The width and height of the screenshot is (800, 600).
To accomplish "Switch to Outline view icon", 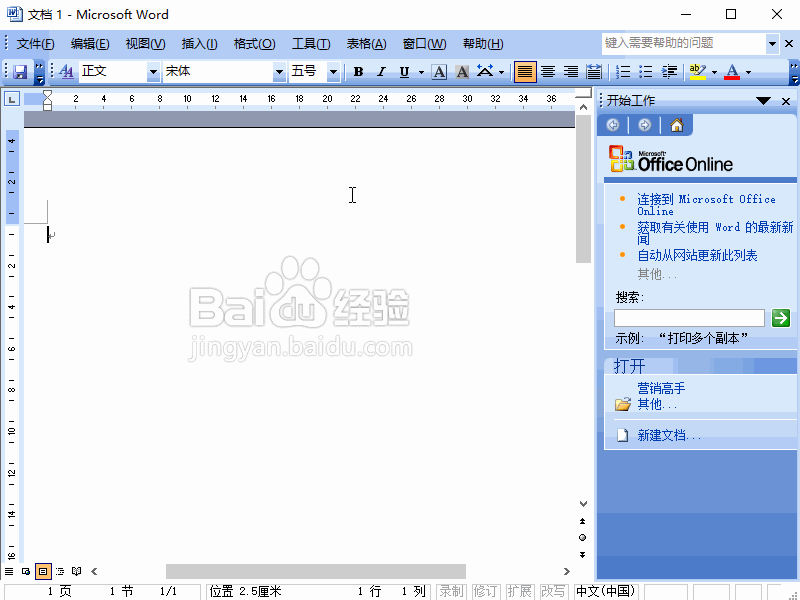I will (x=60, y=571).
